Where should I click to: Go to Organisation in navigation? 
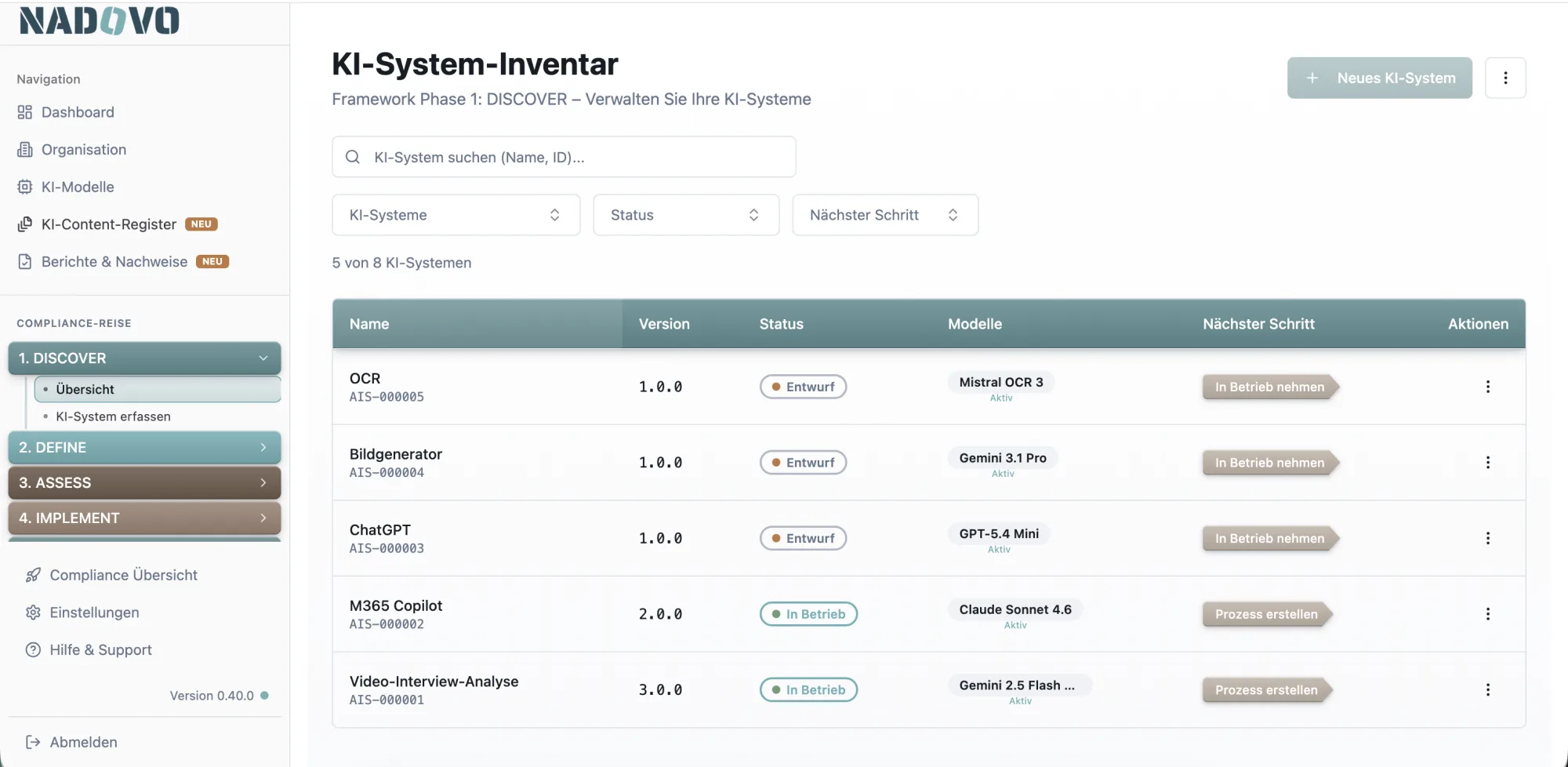[x=84, y=150]
